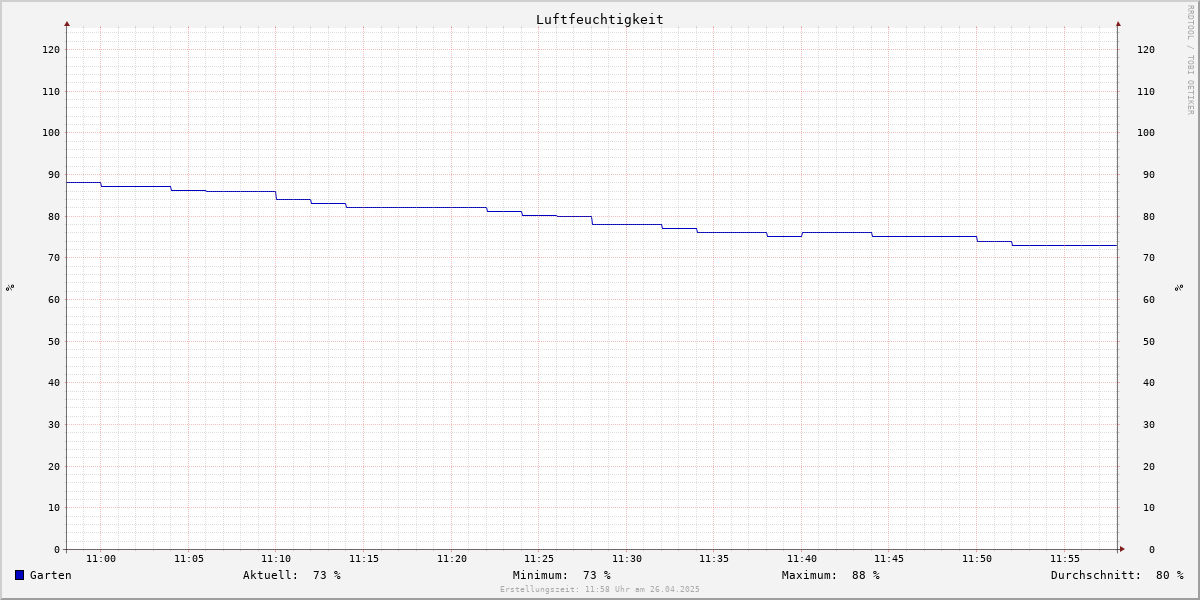Click the 10 label on the left axis
This screenshot has height=600, width=1200.
pyautogui.click(x=54, y=508)
